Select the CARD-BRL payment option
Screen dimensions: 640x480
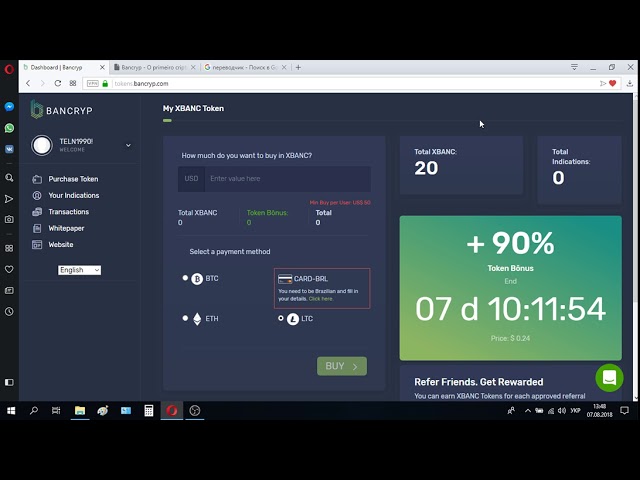pyautogui.click(x=322, y=288)
